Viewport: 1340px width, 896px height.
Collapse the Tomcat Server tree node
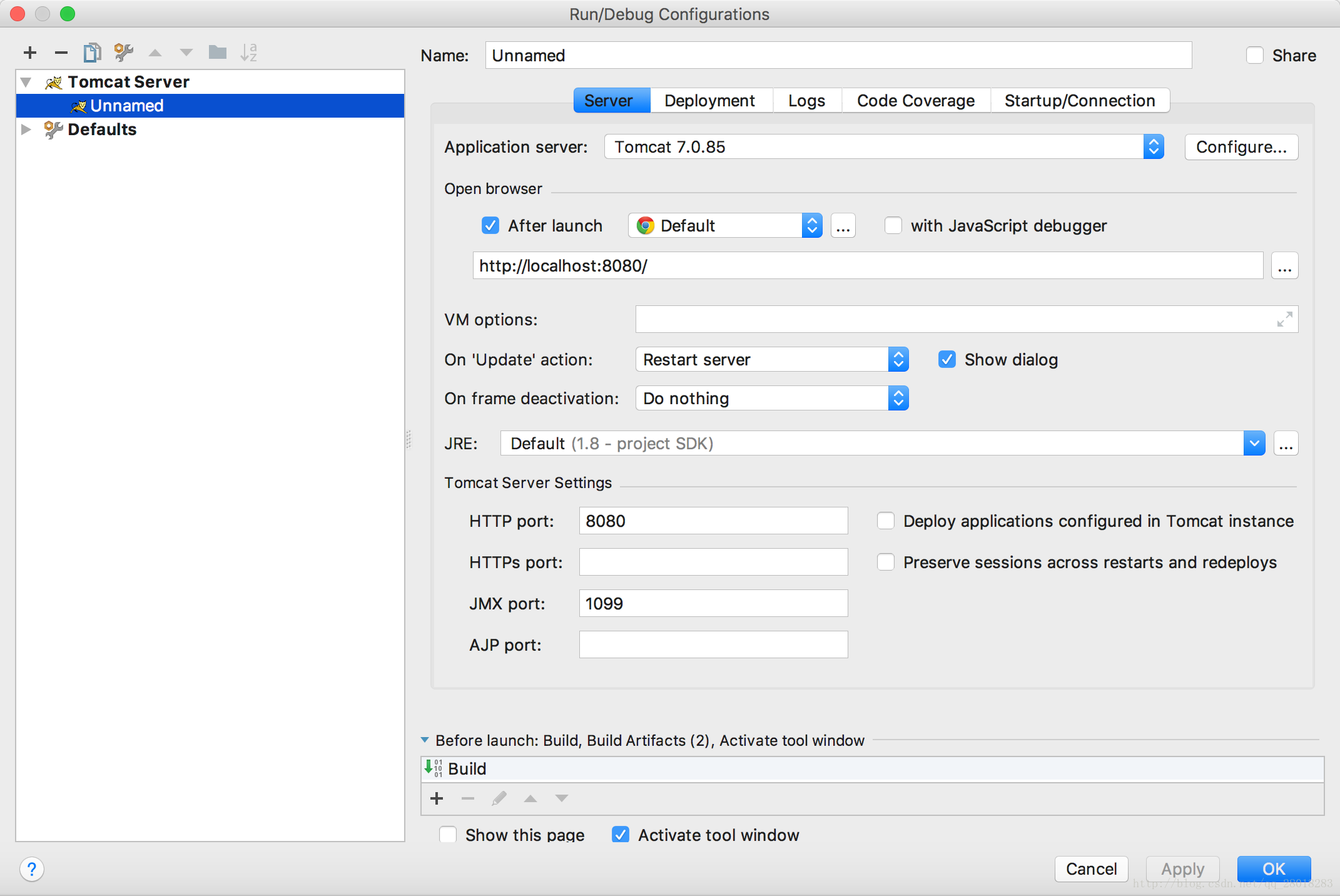click(26, 82)
